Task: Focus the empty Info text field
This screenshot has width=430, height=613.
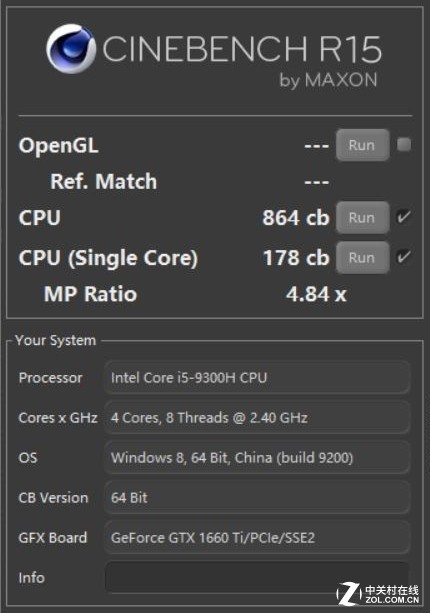Action: (x=257, y=578)
